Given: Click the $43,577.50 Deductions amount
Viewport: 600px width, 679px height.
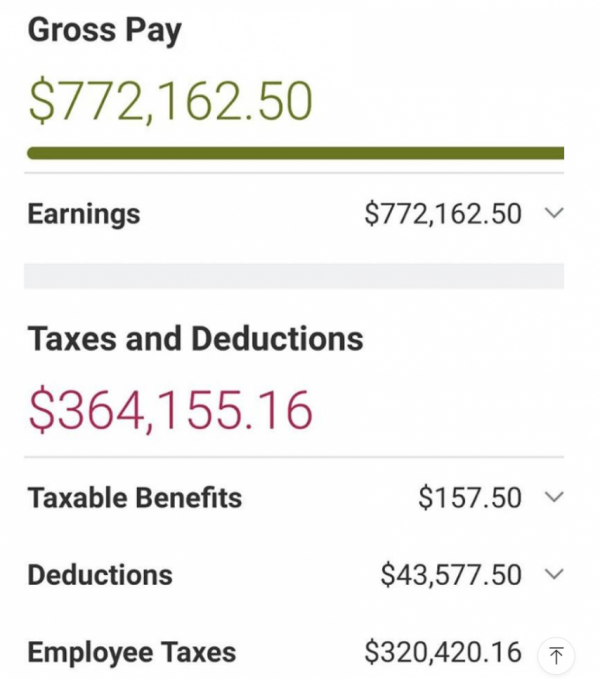Looking at the screenshot, I should click(x=451, y=575).
